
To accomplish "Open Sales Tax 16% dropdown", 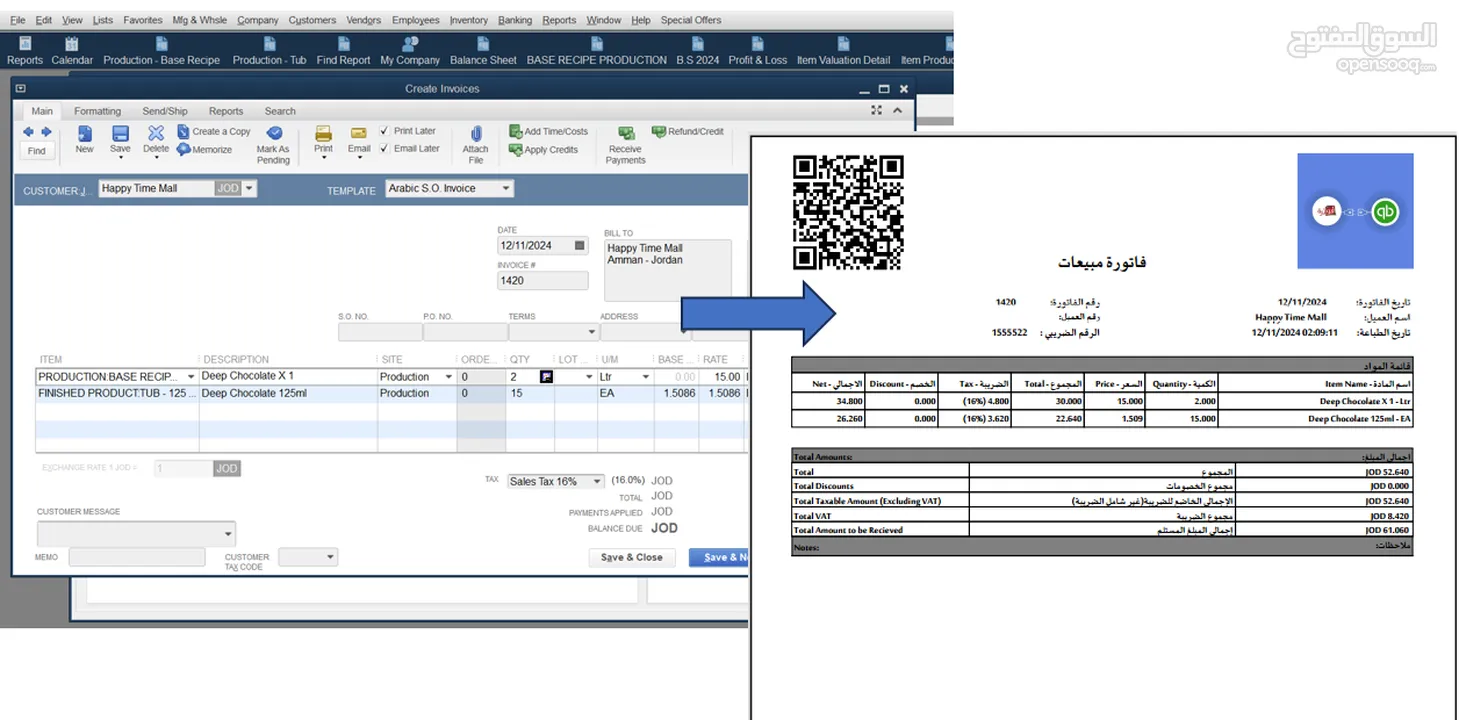I will pos(596,481).
